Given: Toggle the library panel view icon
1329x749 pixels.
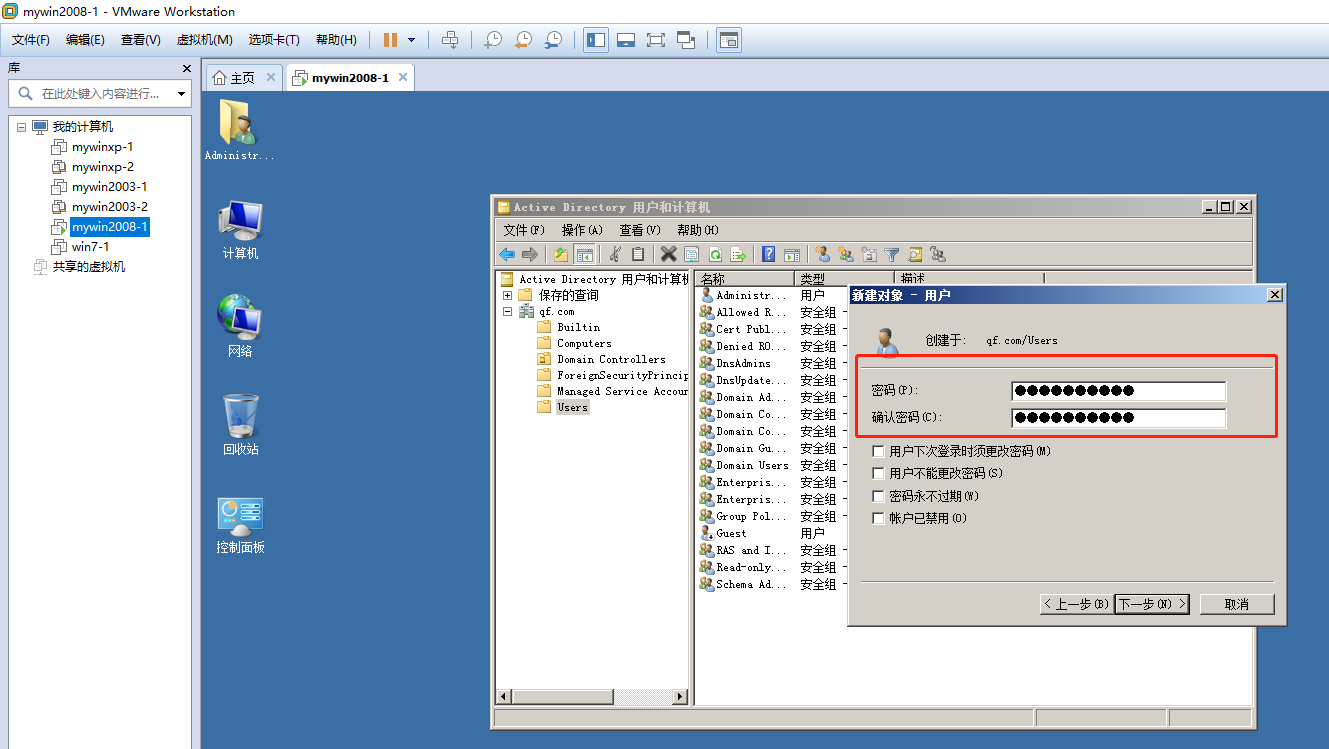Looking at the screenshot, I should (x=596, y=40).
